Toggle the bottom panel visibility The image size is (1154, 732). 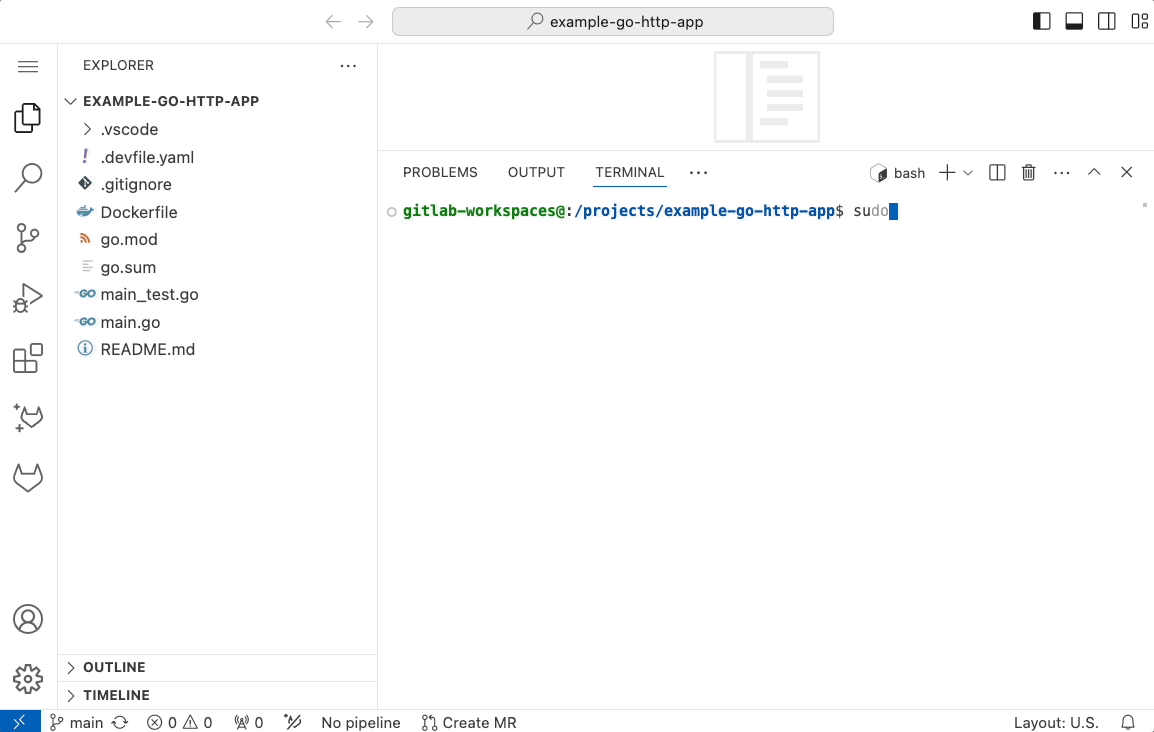[1074, 21]
